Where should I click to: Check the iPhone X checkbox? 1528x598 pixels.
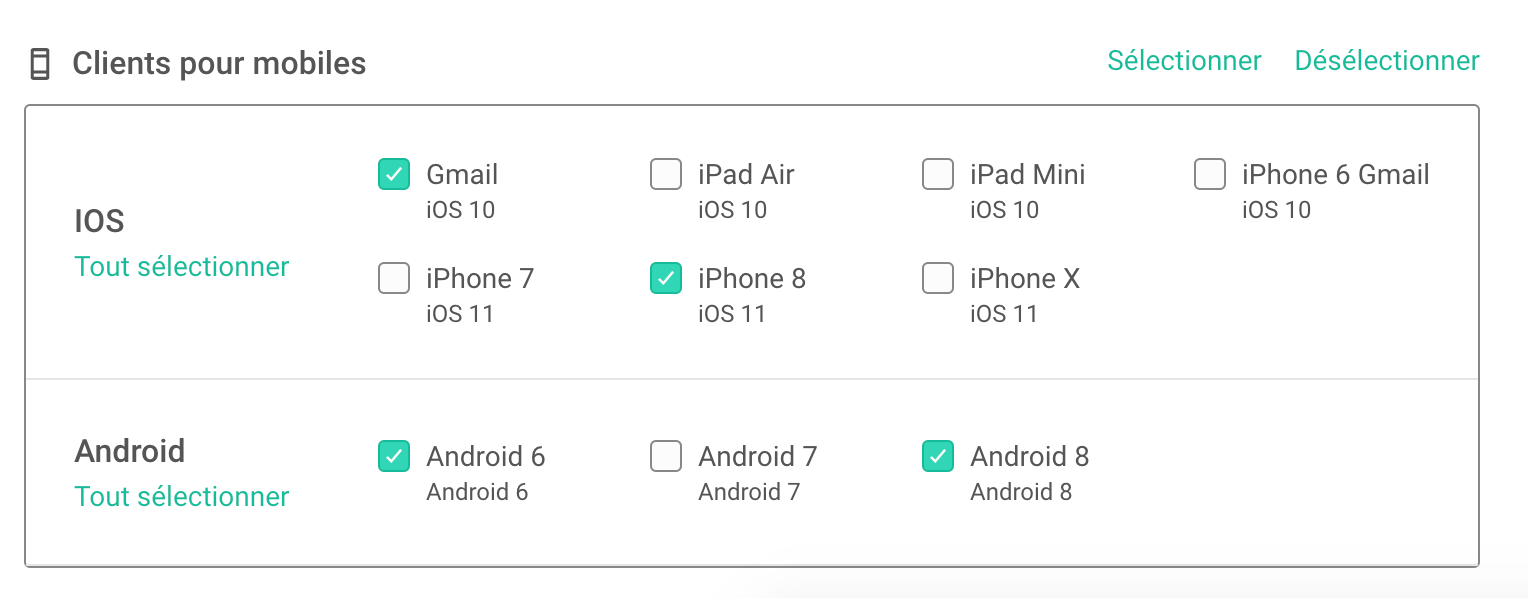coord(938,278)
